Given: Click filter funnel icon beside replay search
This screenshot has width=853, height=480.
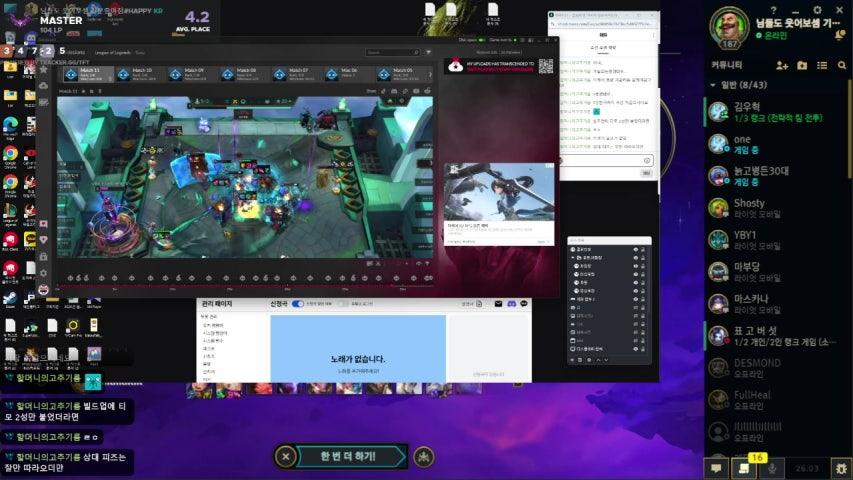Looking at the screenshot, I should point(428,52).
